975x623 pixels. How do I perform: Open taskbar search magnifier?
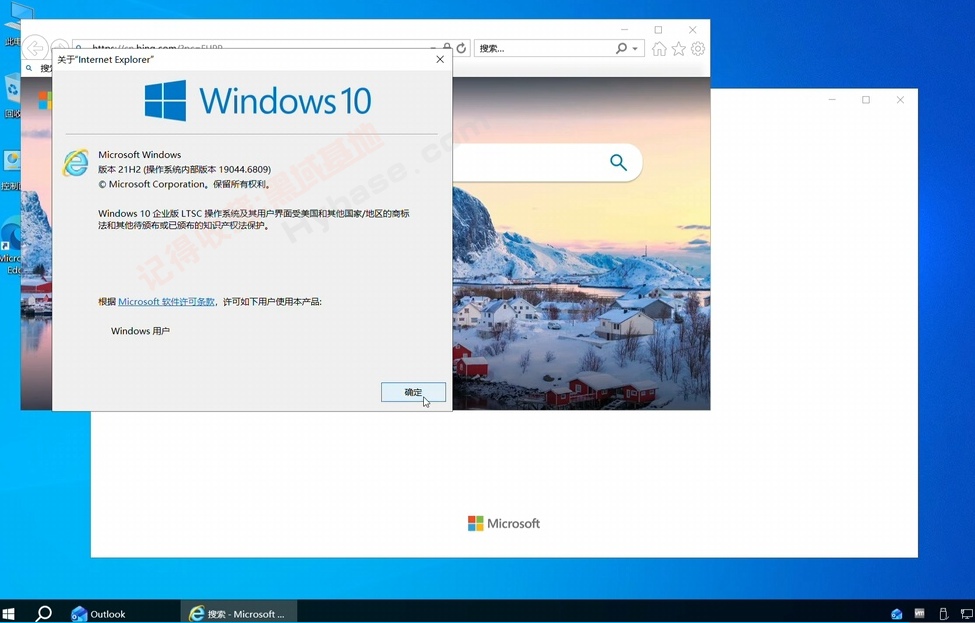point(44,614)
